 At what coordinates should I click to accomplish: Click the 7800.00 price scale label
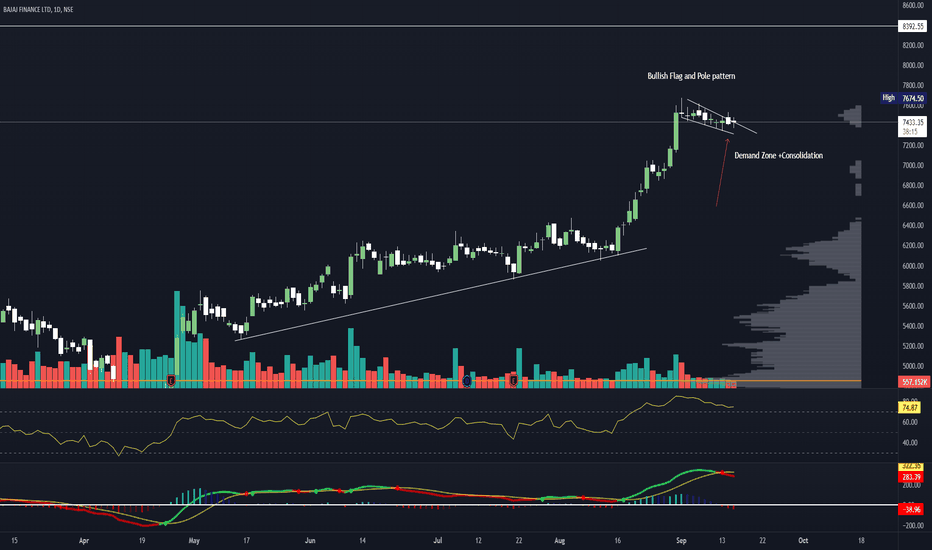point(913,86)
